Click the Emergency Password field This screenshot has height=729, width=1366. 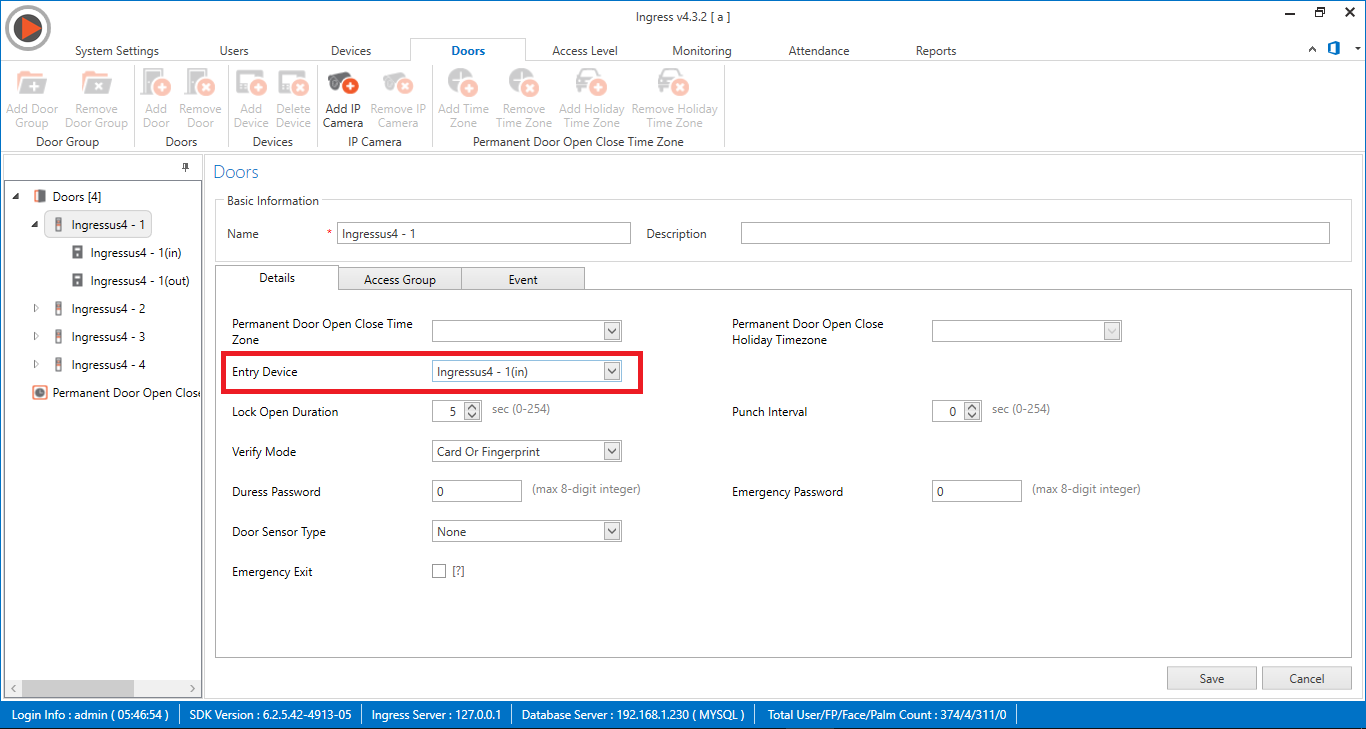(x=977, y=491)
